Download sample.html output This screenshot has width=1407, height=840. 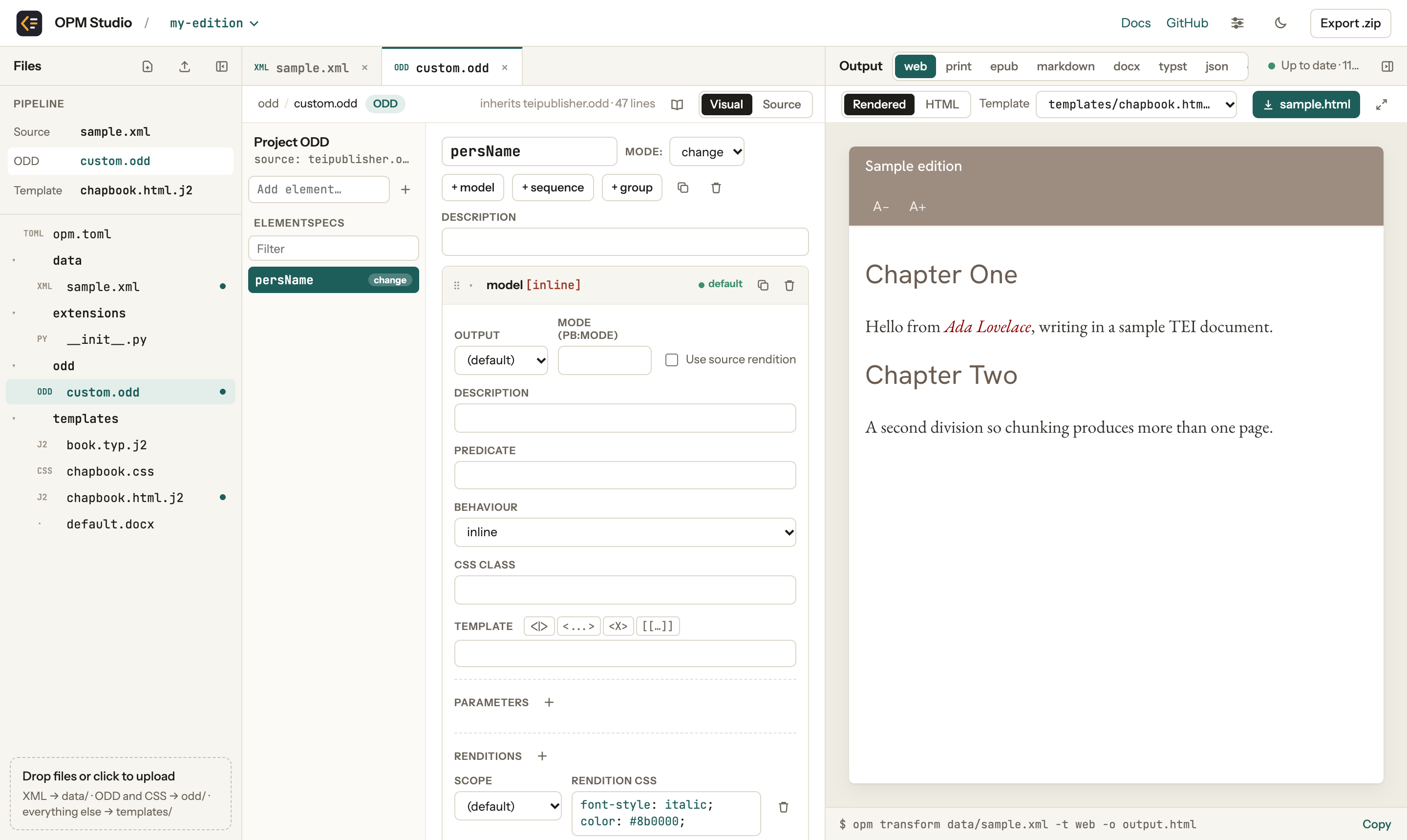(x=1306, y=104)
